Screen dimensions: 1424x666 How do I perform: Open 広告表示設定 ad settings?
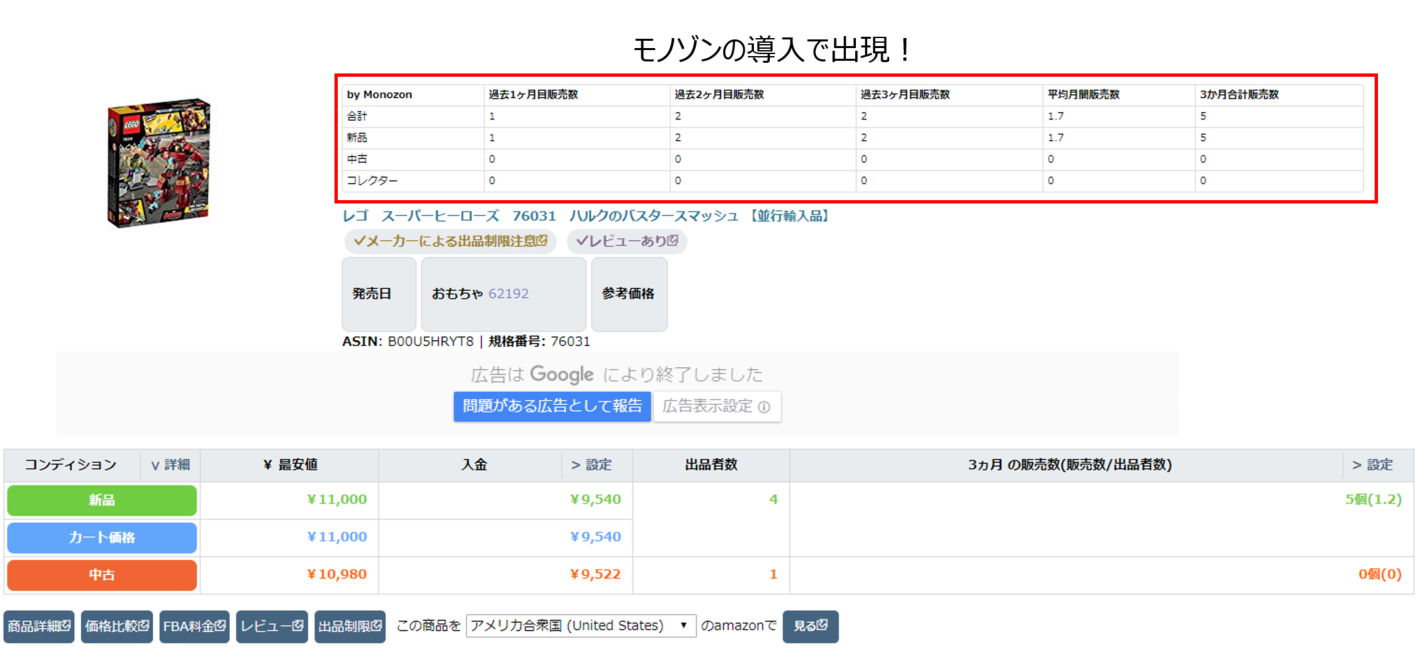[717, 406]
